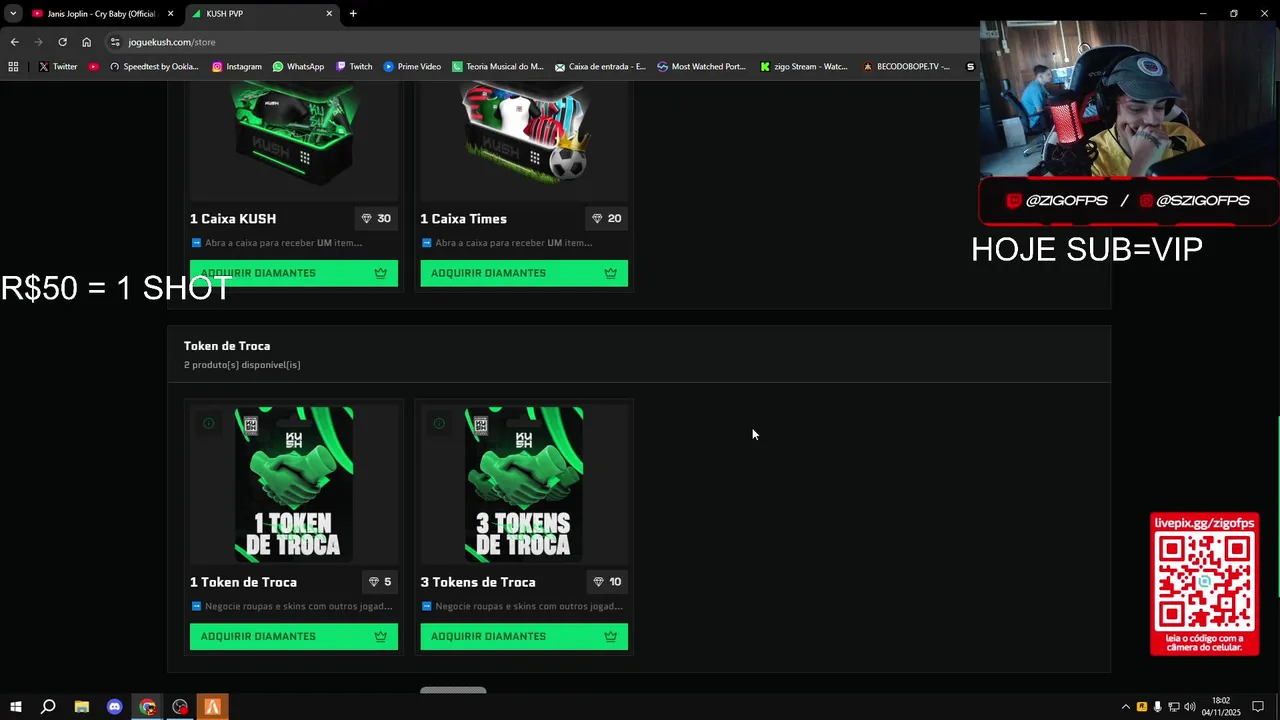This screenshot has height=720, width=1280.
Task: Select the 3 Tokens de Troca title
Action: pos(478,582)
